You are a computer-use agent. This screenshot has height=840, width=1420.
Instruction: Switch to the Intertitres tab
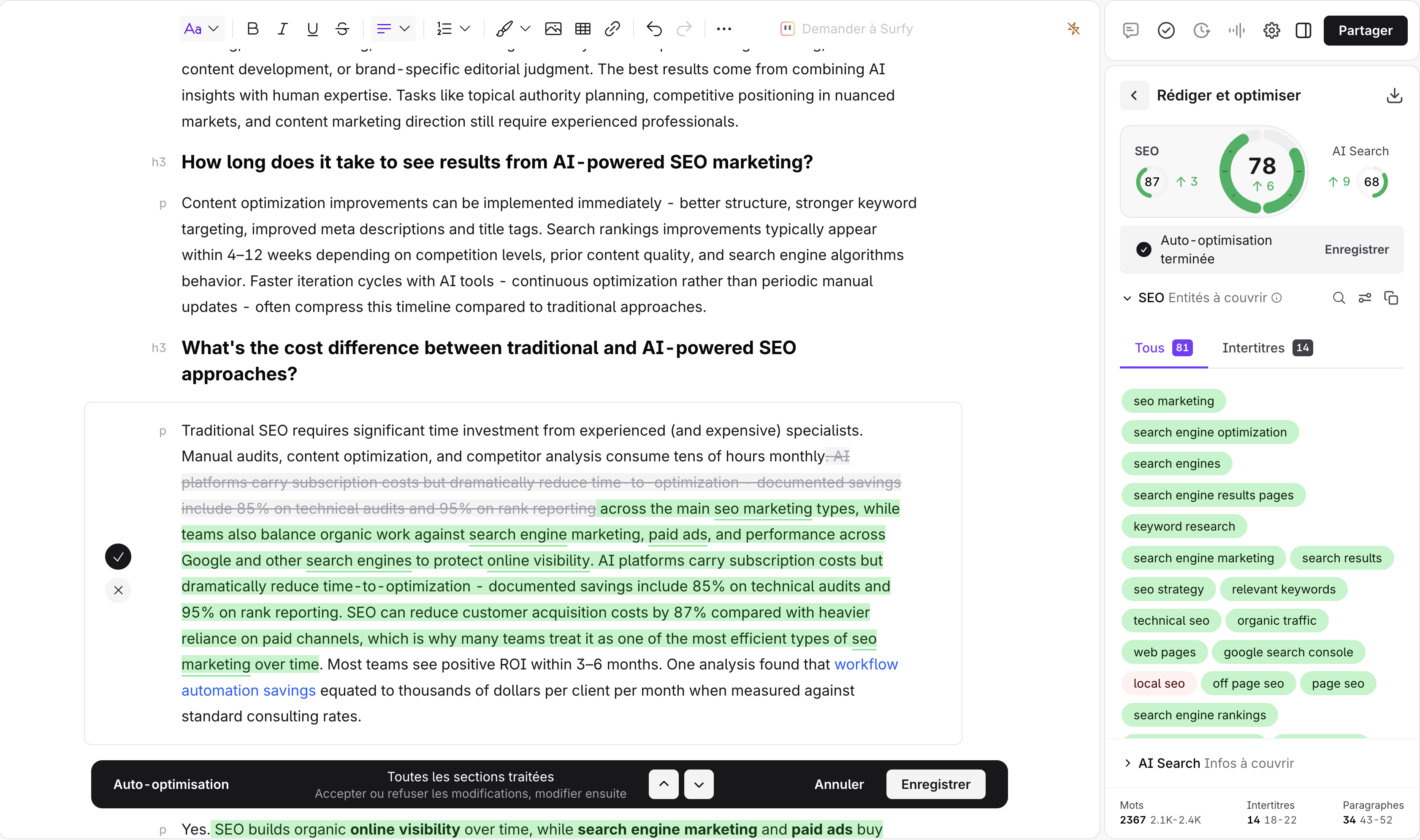(1267, 347)
